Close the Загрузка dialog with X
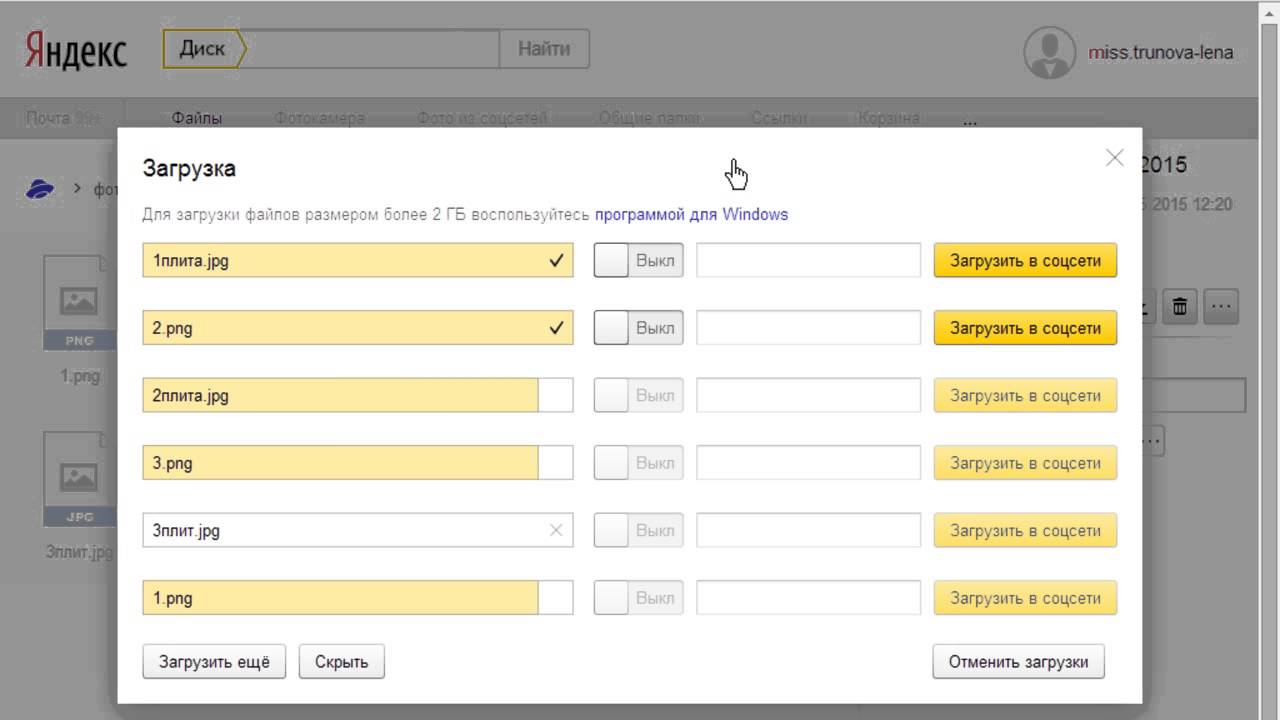 (1114, 157)
